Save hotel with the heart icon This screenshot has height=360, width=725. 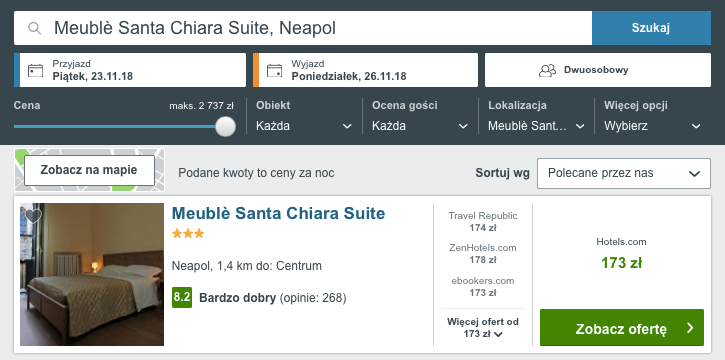coord(33,216)
